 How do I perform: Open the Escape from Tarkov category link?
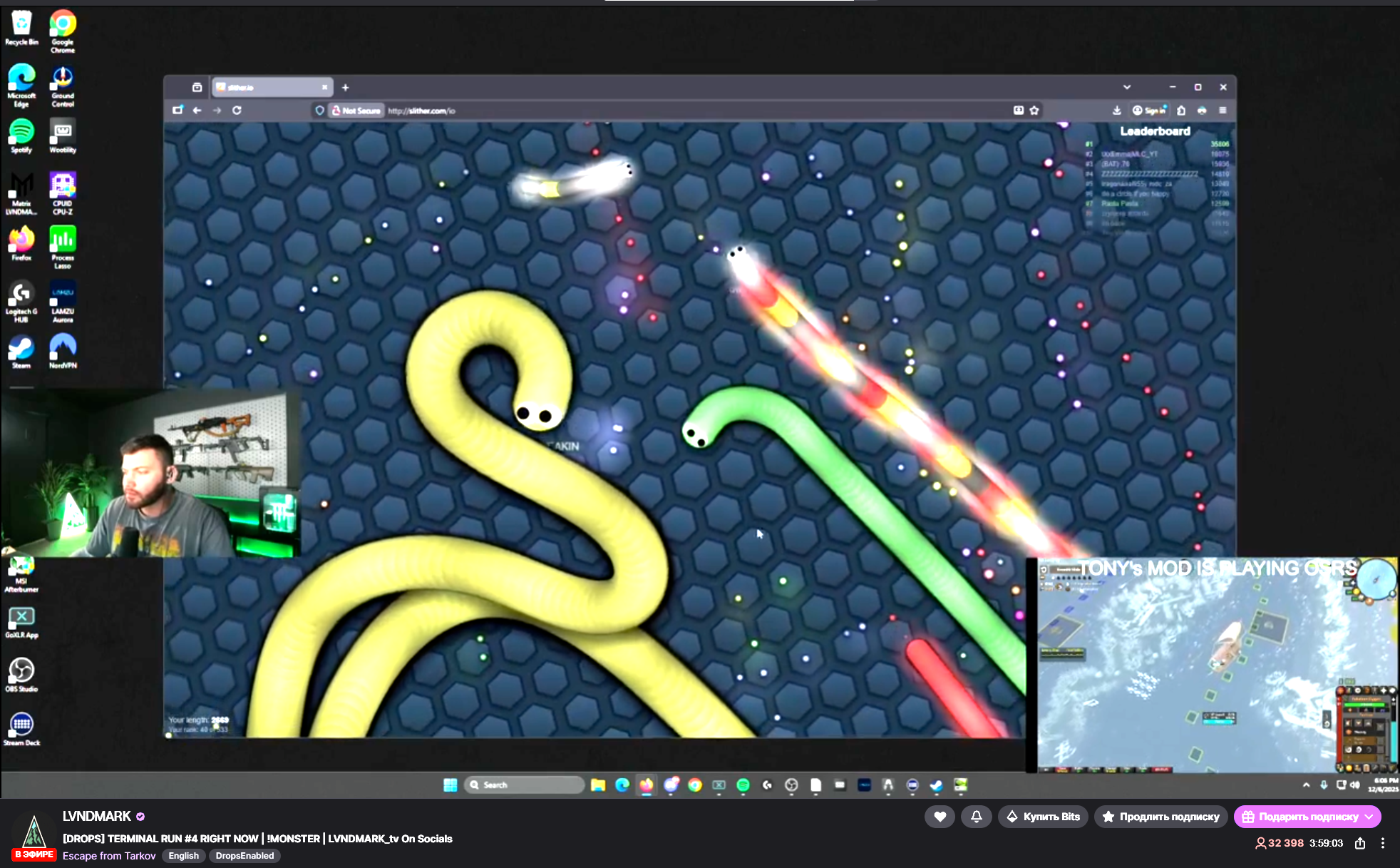coord(109,856)
